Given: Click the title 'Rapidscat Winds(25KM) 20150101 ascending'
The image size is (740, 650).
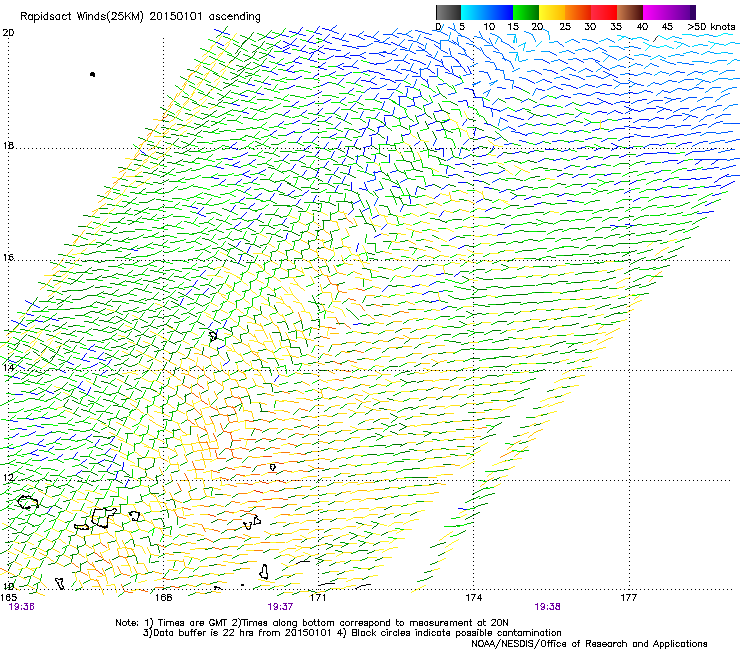Looking at the screenshot, I should tap(140, 17).
